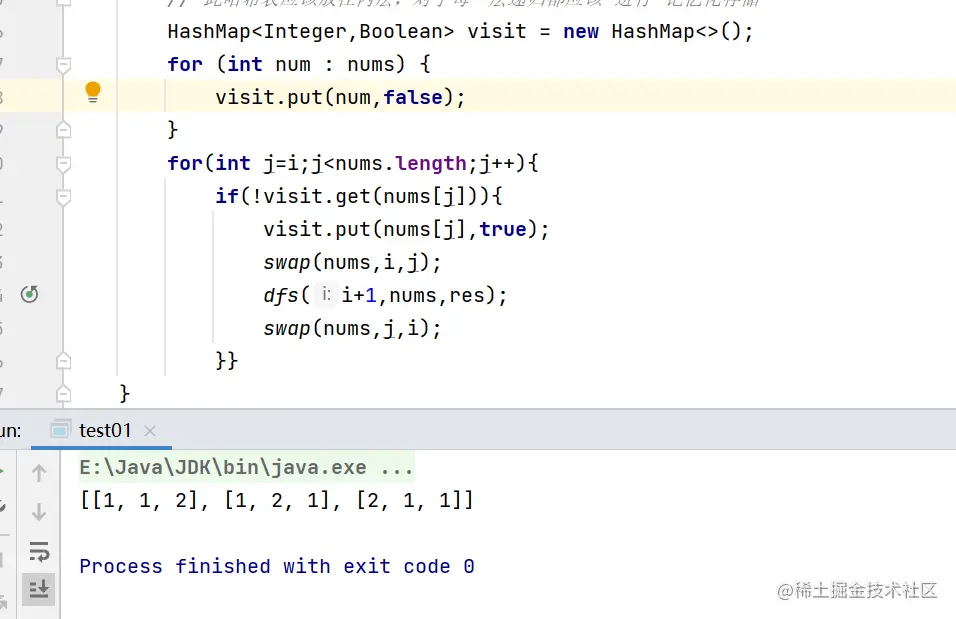
Task: Expand the folded 'E:\Java\JDK\bin\java.exe ...' command line
Action: 246,468
